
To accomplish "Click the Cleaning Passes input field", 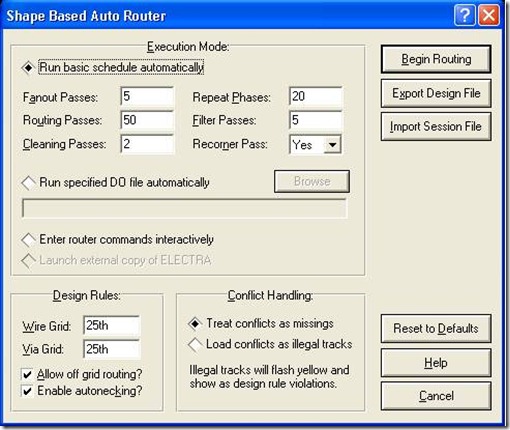I will coord(147,144).
